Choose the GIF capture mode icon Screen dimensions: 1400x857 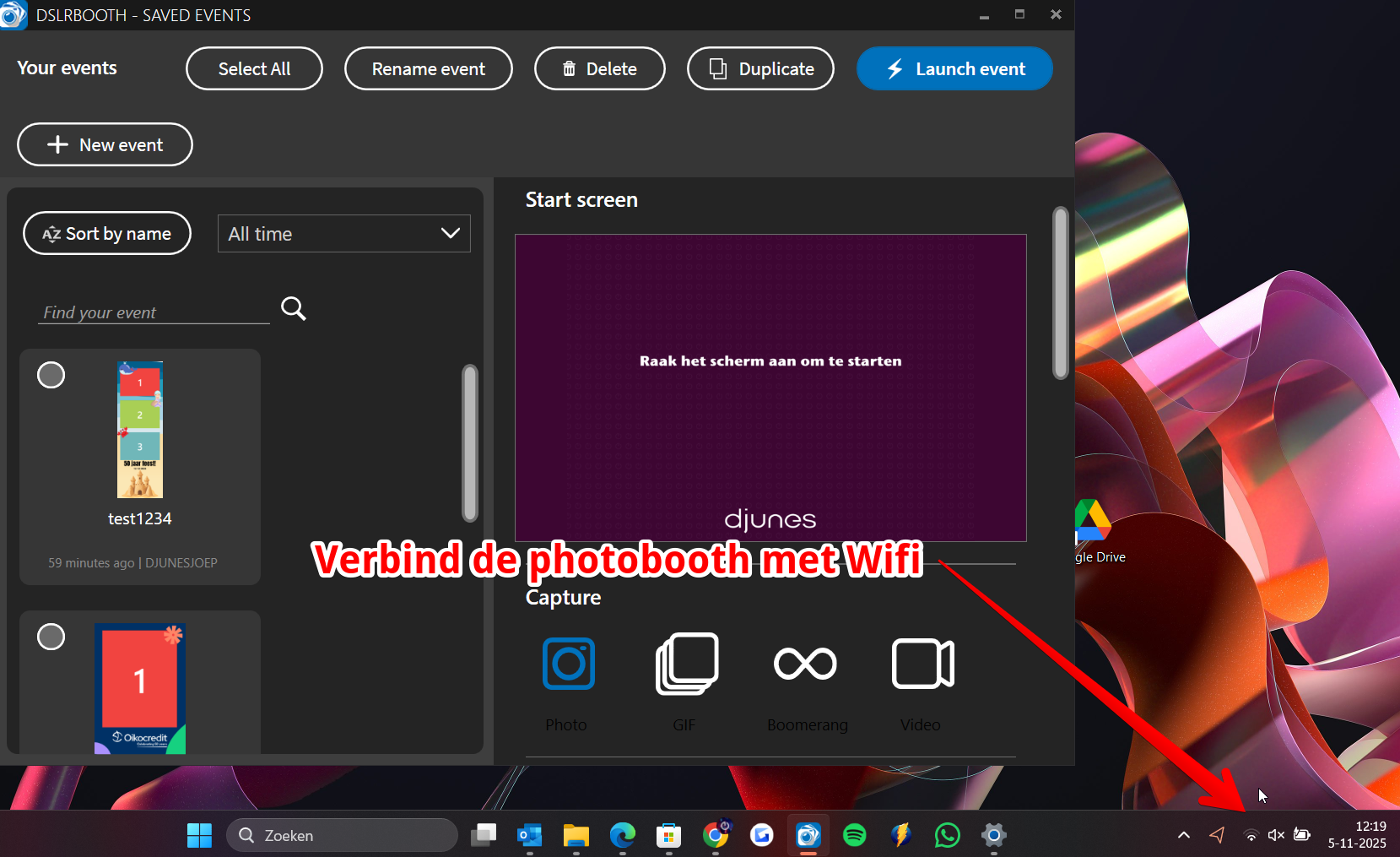(687, 664)
